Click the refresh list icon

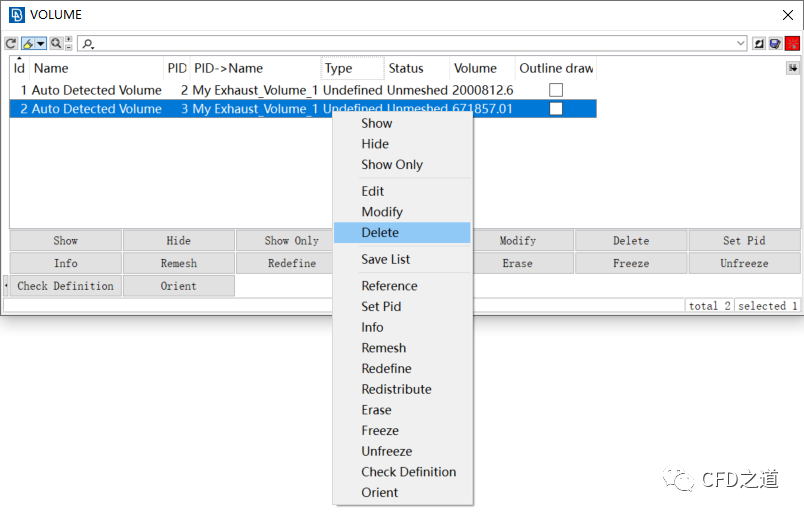[11, 44]
